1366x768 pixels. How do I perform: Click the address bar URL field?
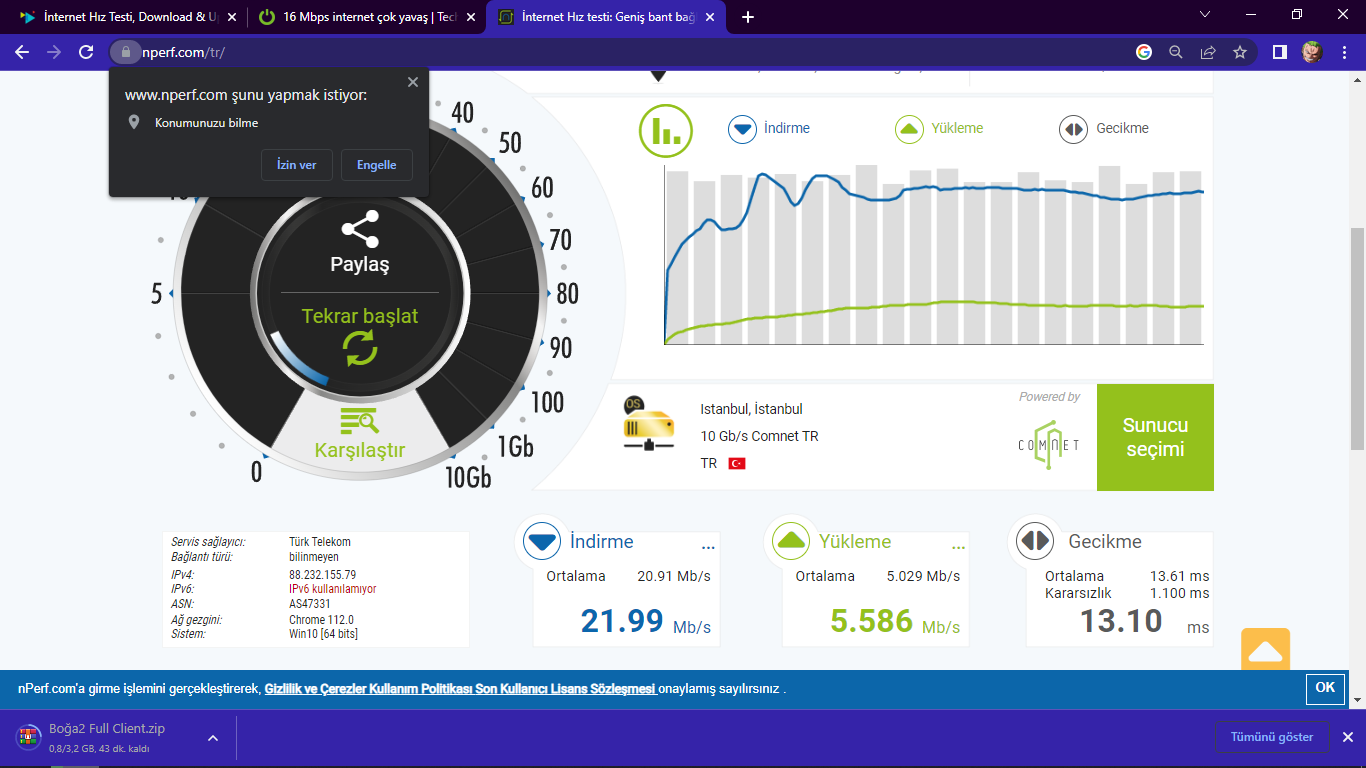tap(630, 52)
